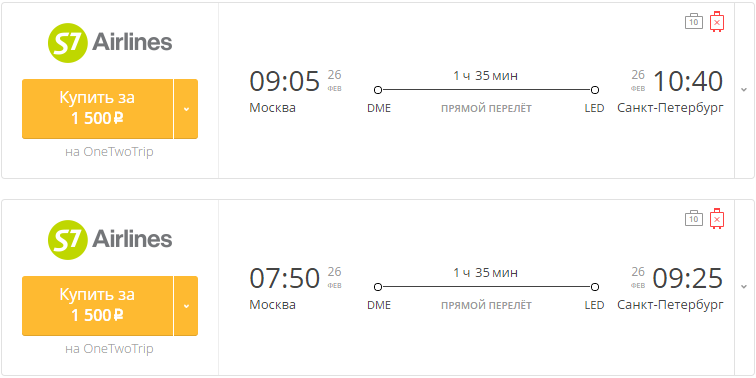This screenshot has width=756, height=378.
Task: Click the 09:25 arrival time
Action: click(688, 278)
